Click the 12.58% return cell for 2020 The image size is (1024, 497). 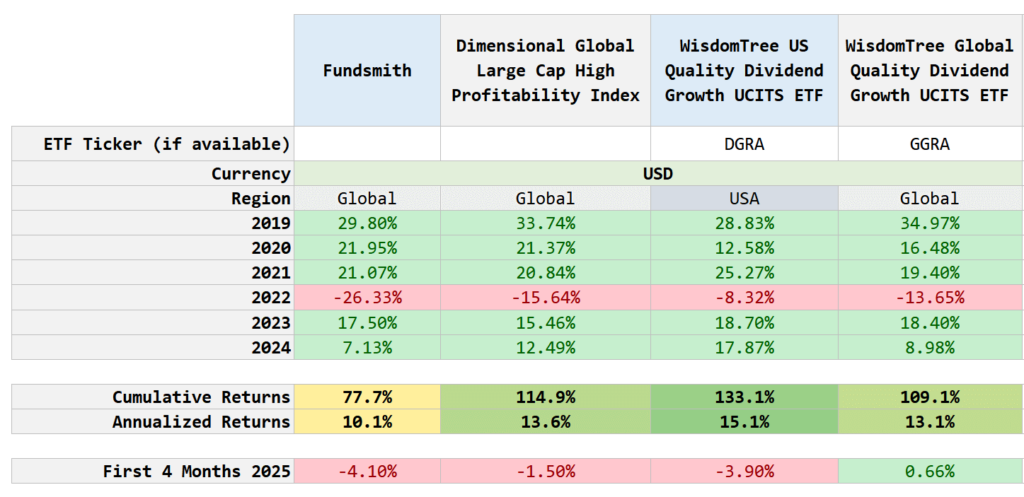[x=744, y=247]
